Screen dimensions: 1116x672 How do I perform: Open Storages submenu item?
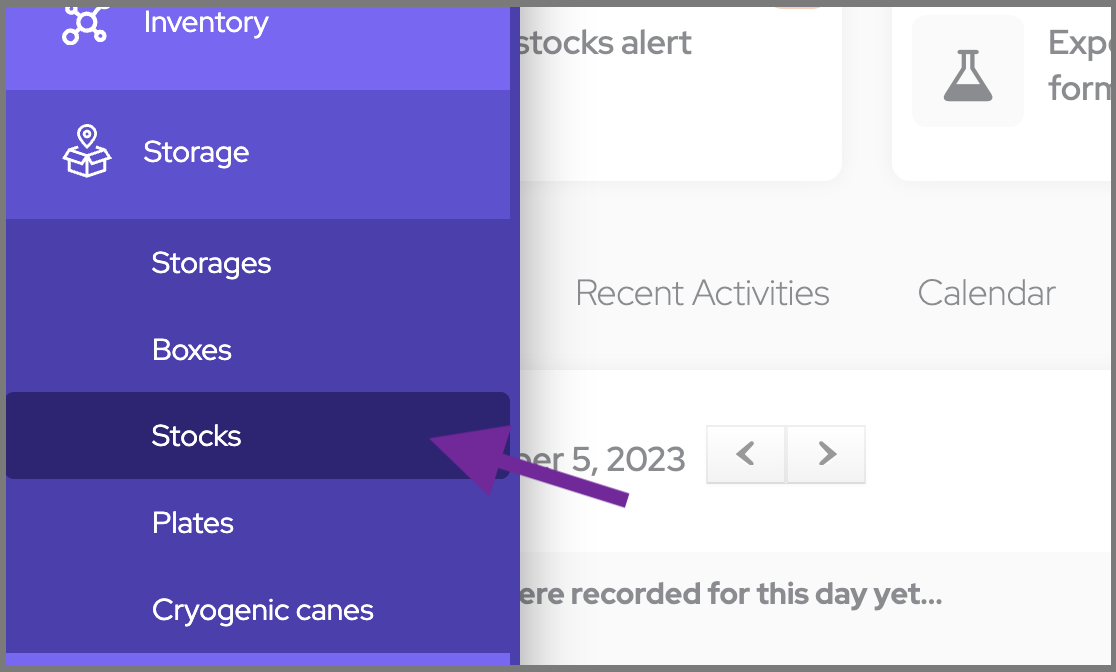click(x=211, y=263)
